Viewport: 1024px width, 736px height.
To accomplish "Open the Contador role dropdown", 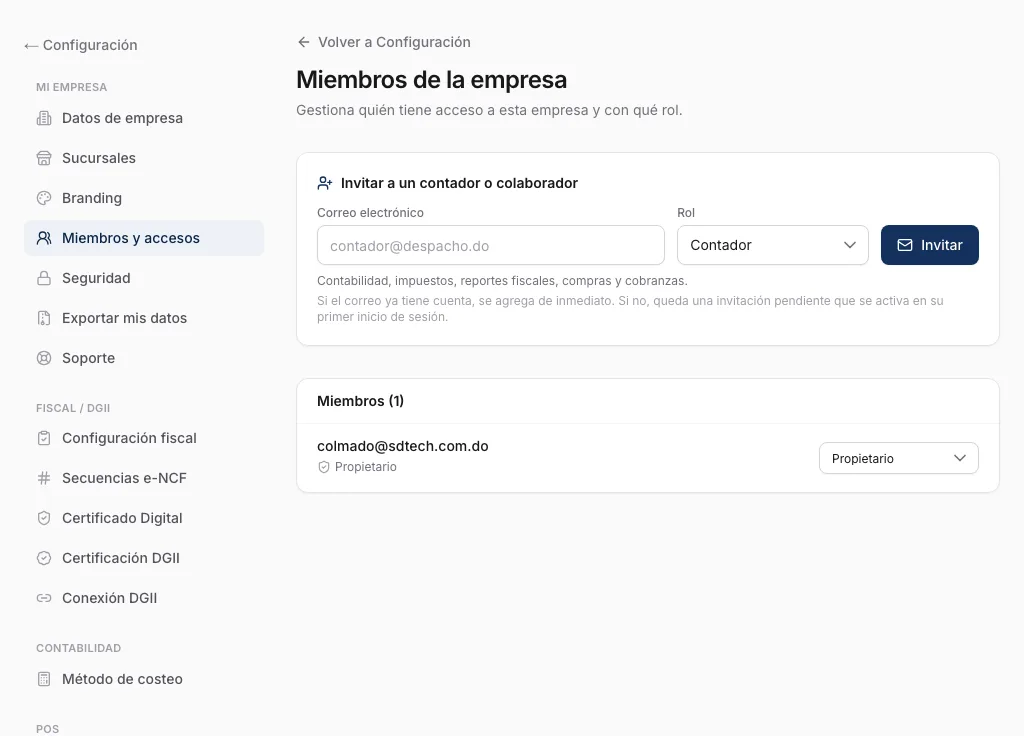I will [x=773, y=245].
